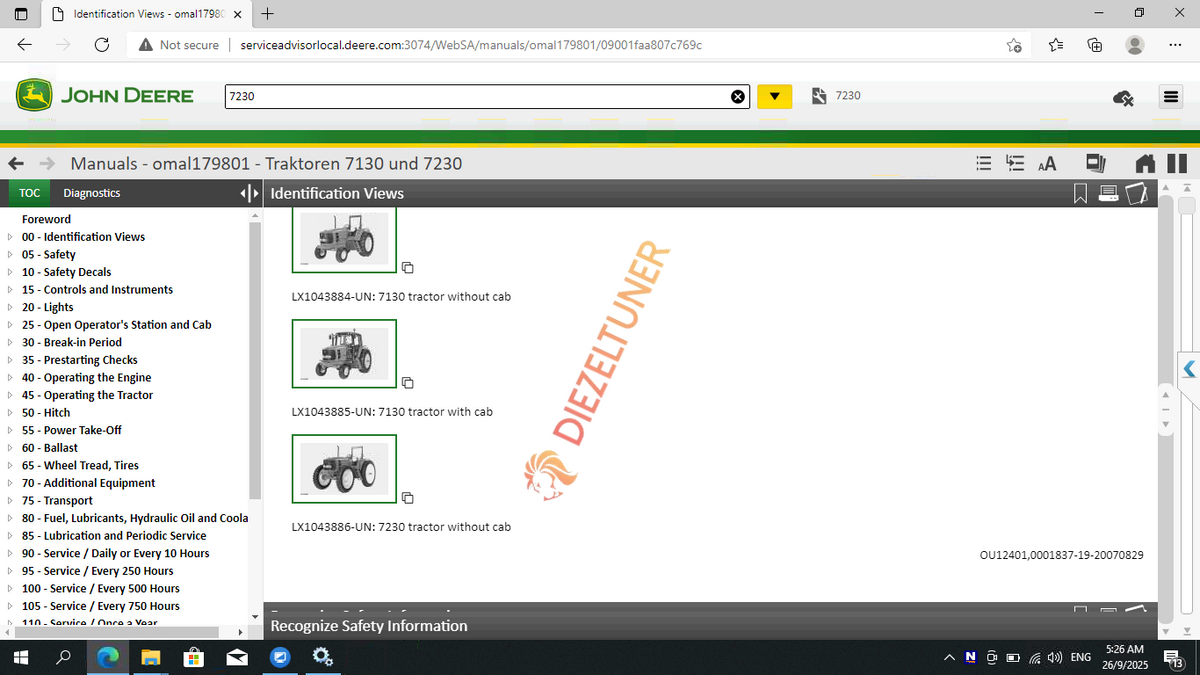Expand 60 - Ballast tree node
1200x675 pixels.
tap(10, 448)
